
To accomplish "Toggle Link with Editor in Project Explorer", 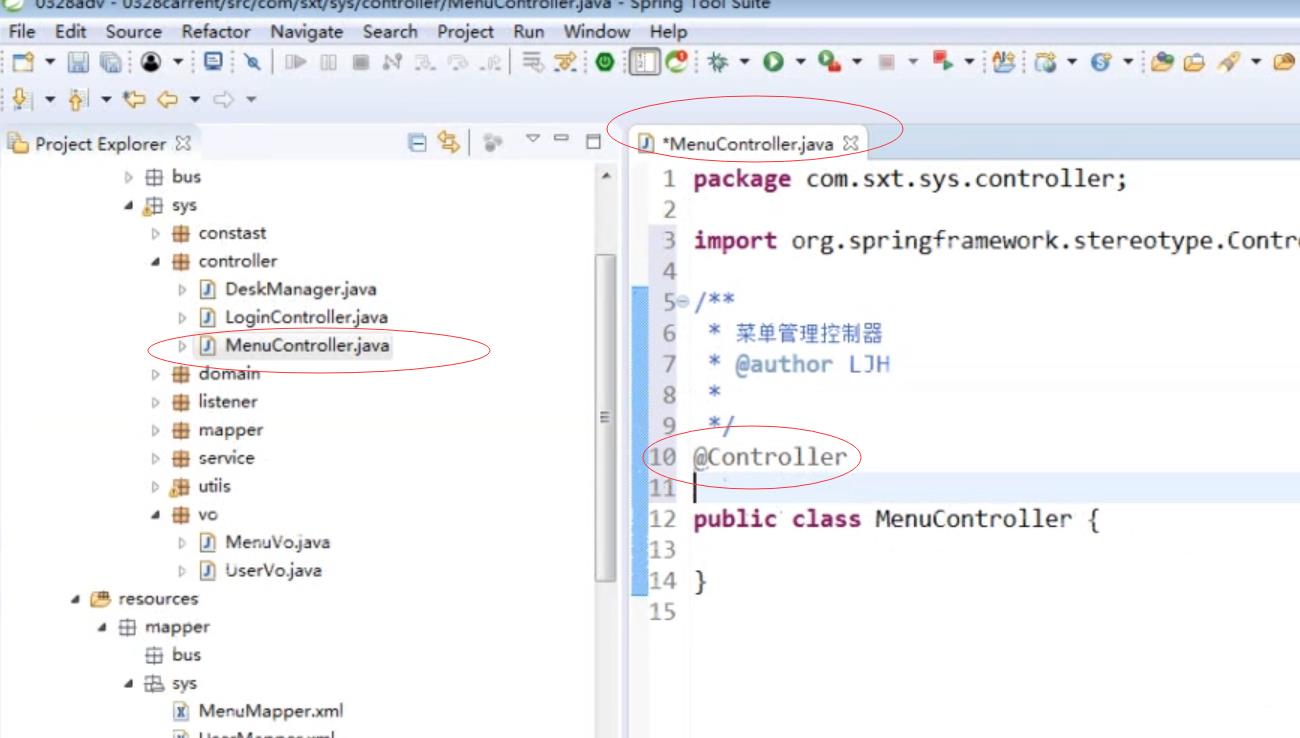I will click(x=450, y=143).
